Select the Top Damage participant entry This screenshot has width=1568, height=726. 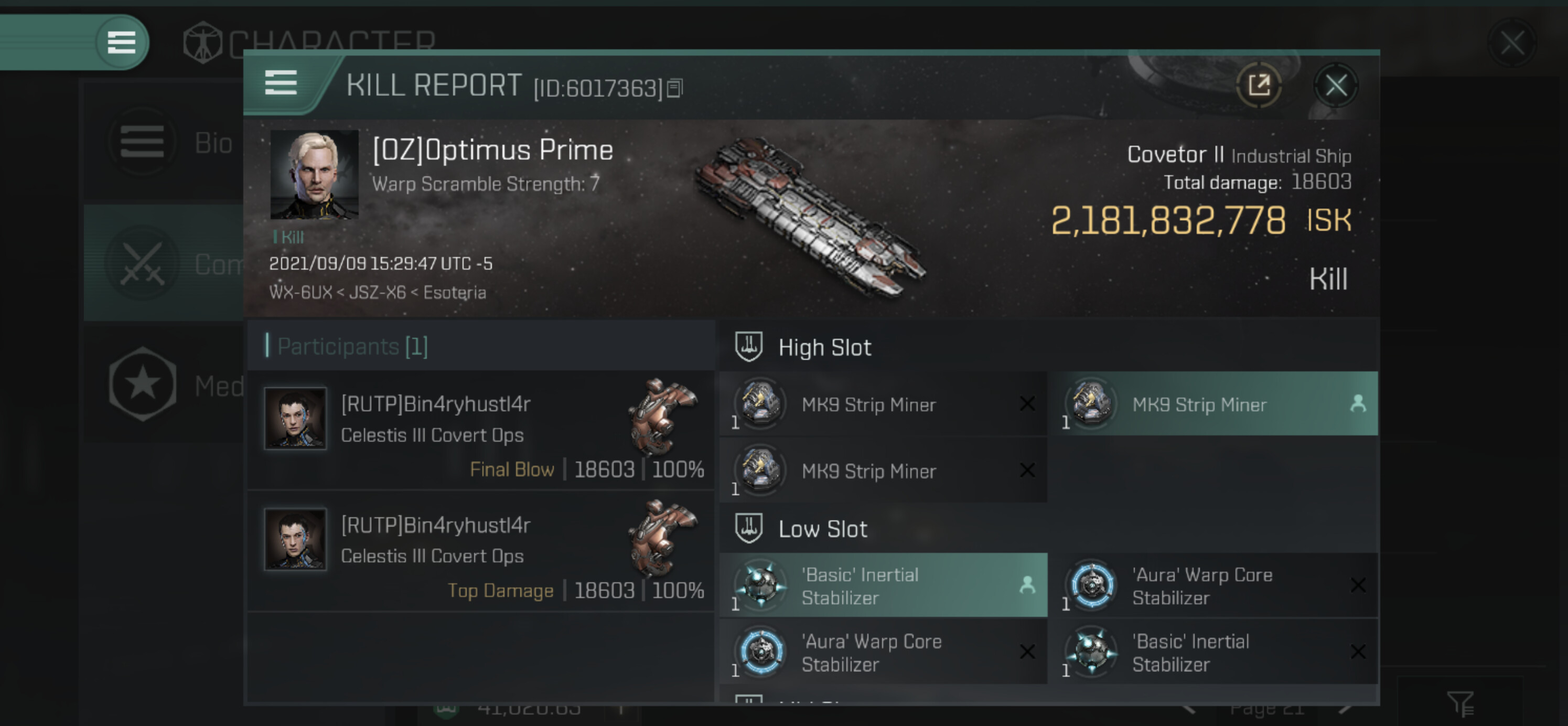coord(481,551)
